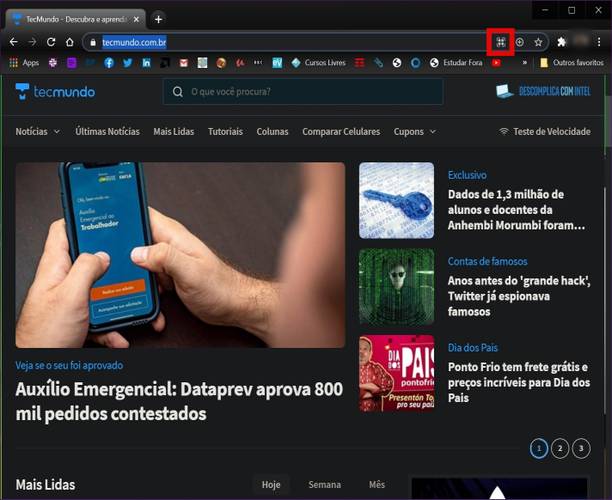The width and height of the screenshot is (612, 500).
Task: Click the address bar URL field
Action: [x=289, y=42]
